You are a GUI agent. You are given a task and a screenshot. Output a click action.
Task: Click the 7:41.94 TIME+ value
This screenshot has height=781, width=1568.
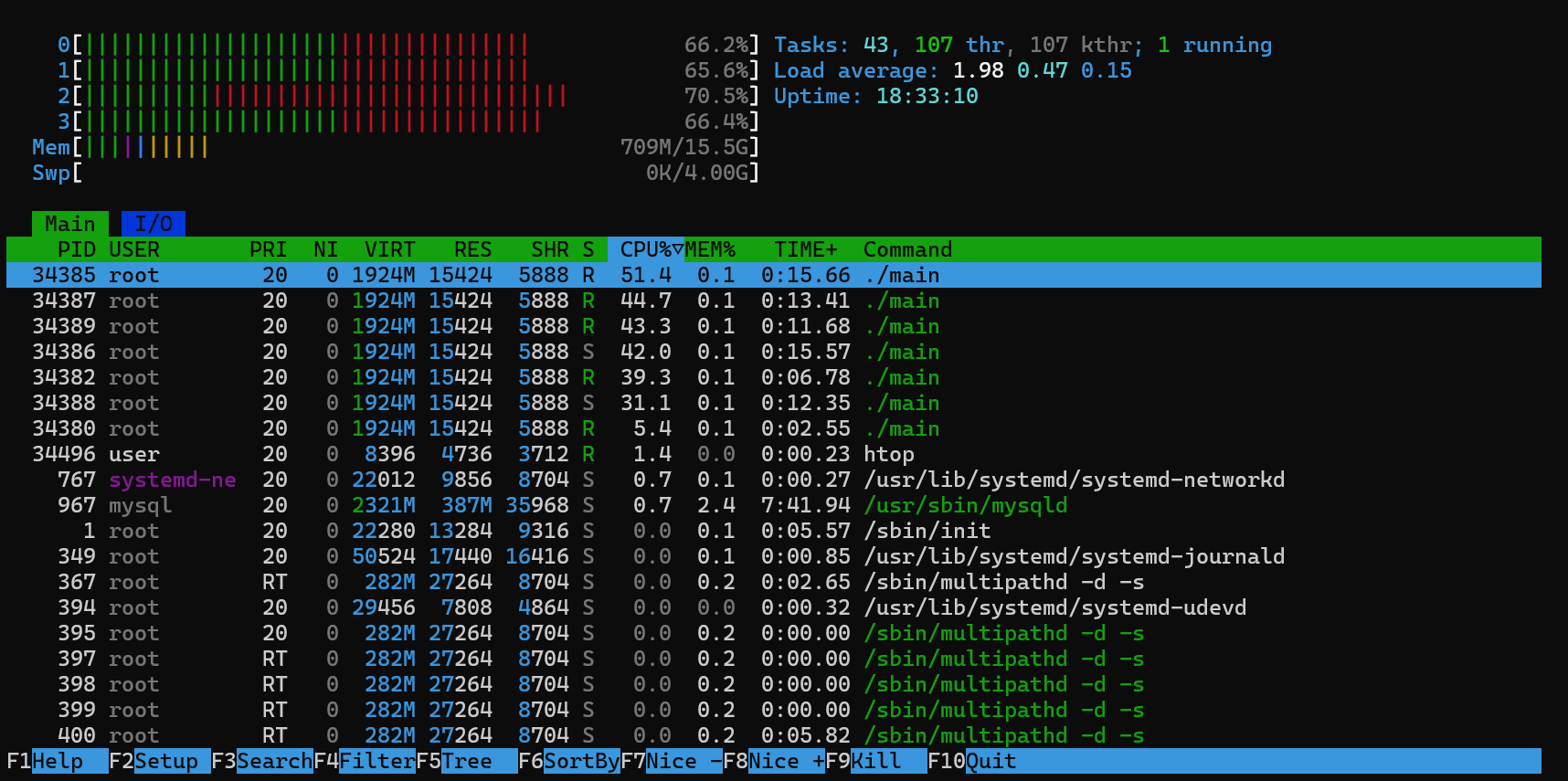(806, 505)
